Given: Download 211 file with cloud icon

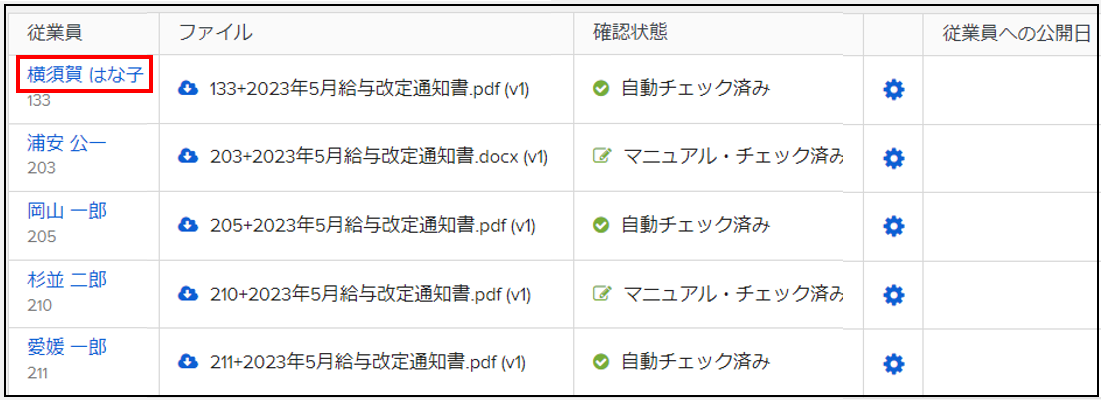Looking at the screenshot, I should coord(187,361).
